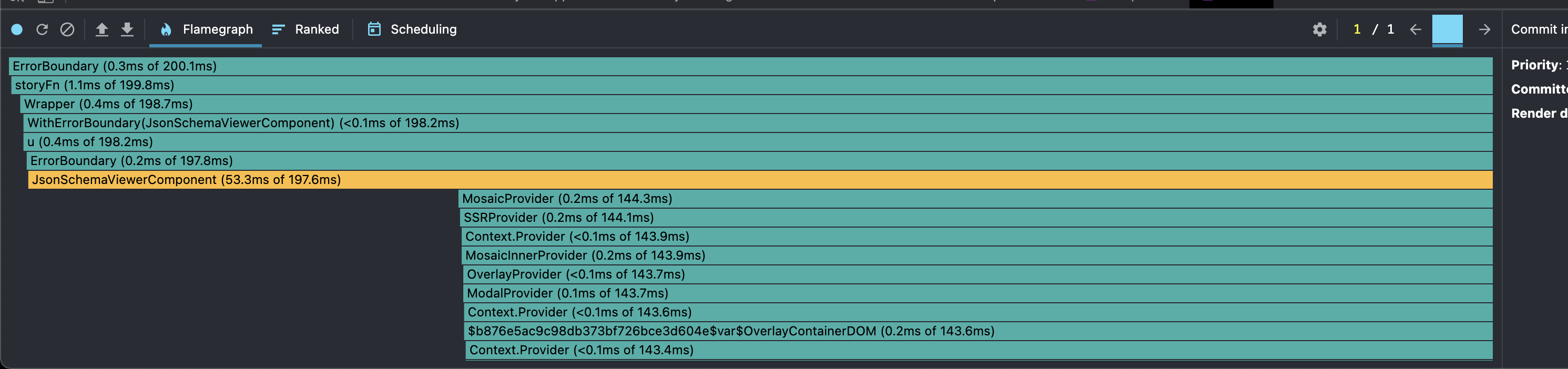Select the blue commit bar

click(x=1447, y=30)
